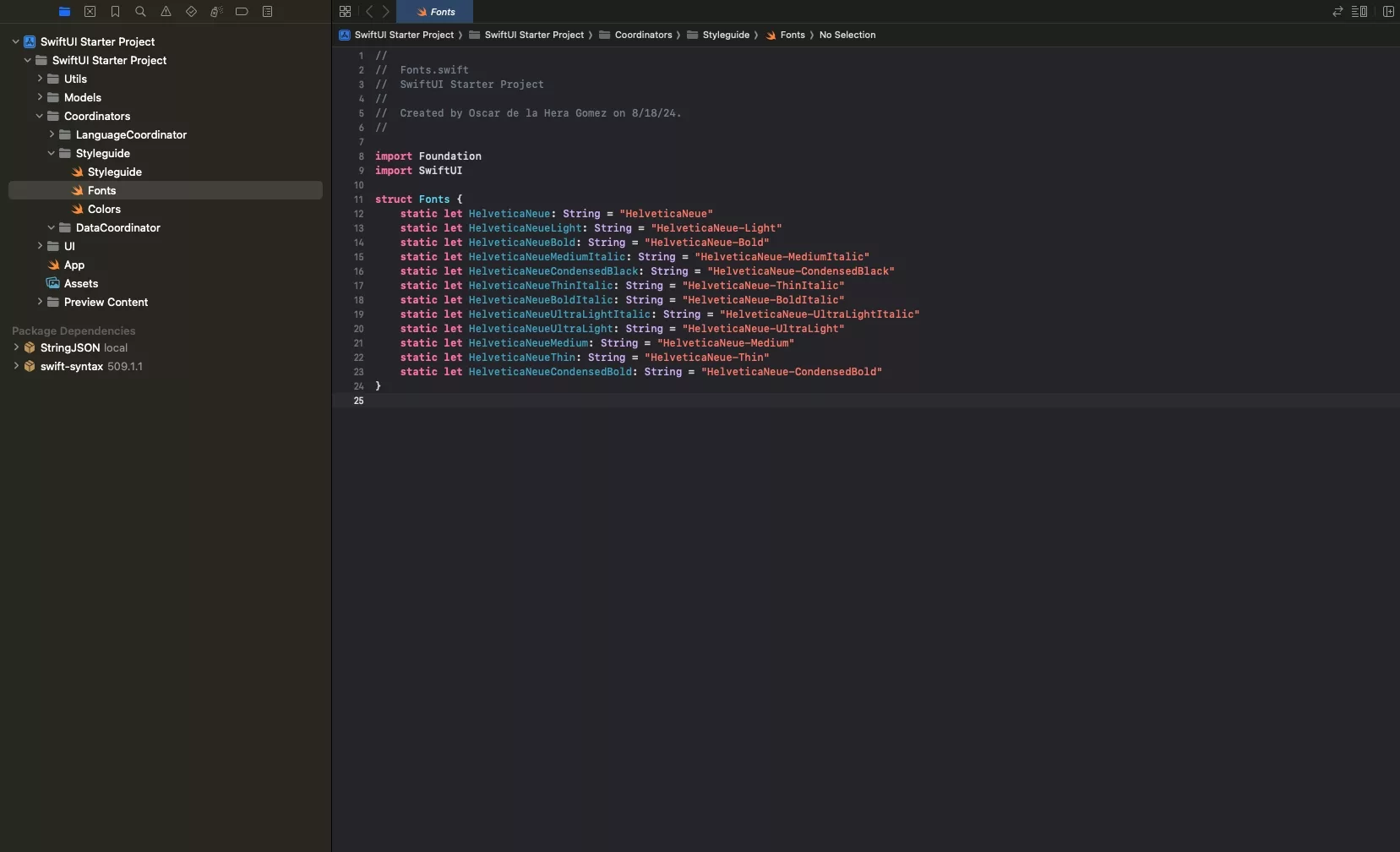Expand the Preview Content folder

pyautogui.click(x=39, y=302)
